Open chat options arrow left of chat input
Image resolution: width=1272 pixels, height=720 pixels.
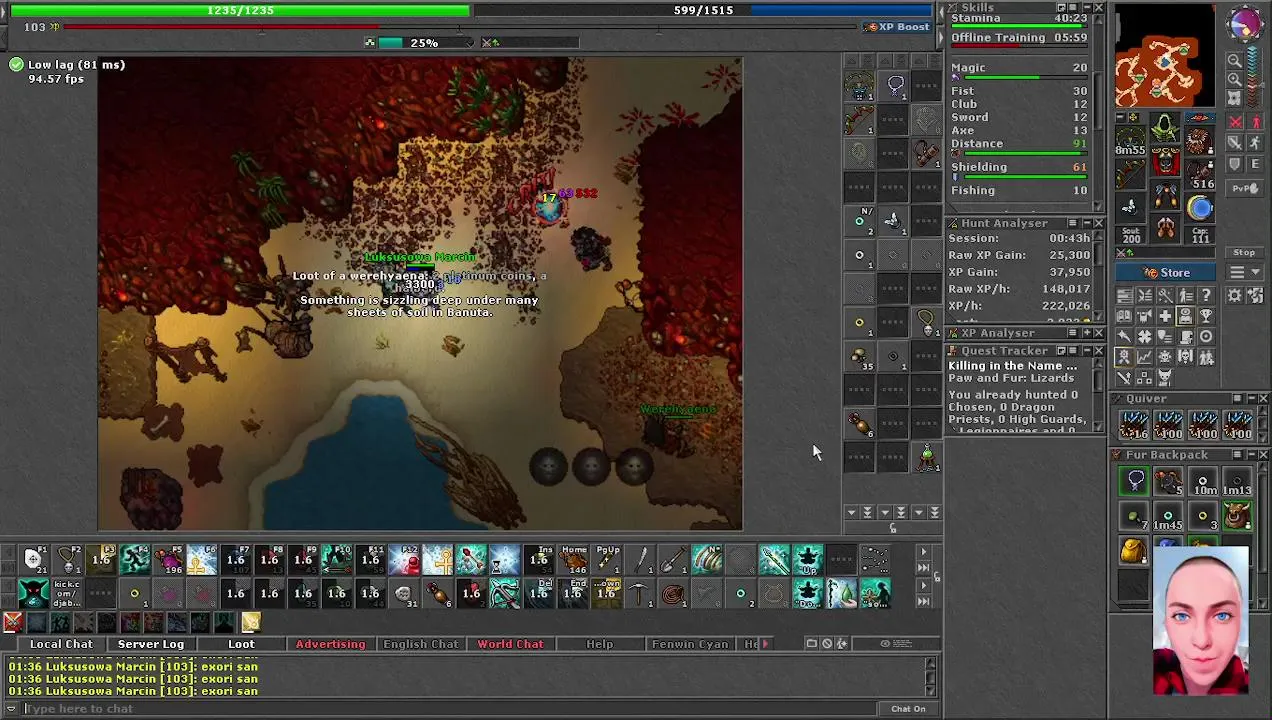click(11, 708)
